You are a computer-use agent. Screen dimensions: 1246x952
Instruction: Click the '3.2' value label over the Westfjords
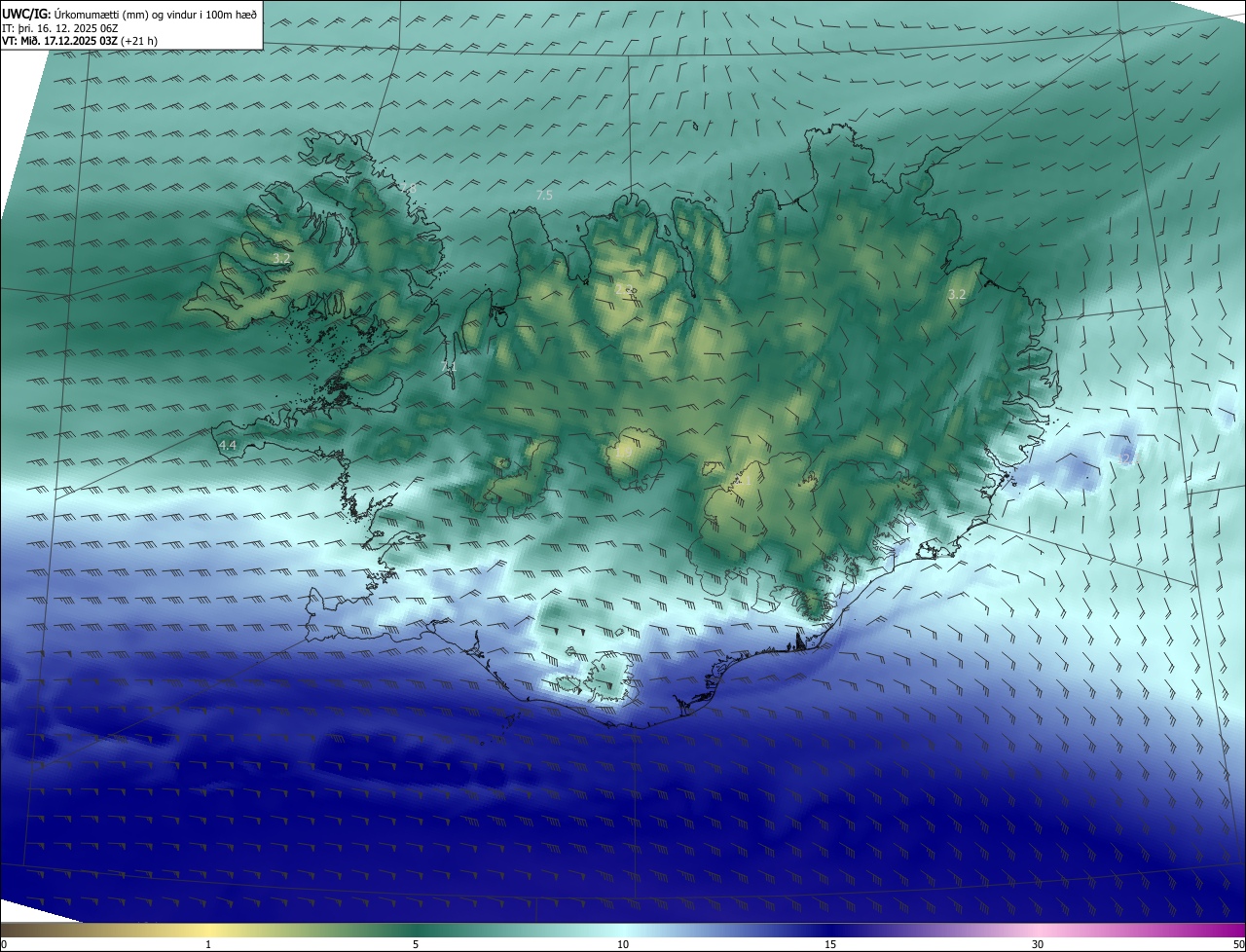tap(280, 259)
